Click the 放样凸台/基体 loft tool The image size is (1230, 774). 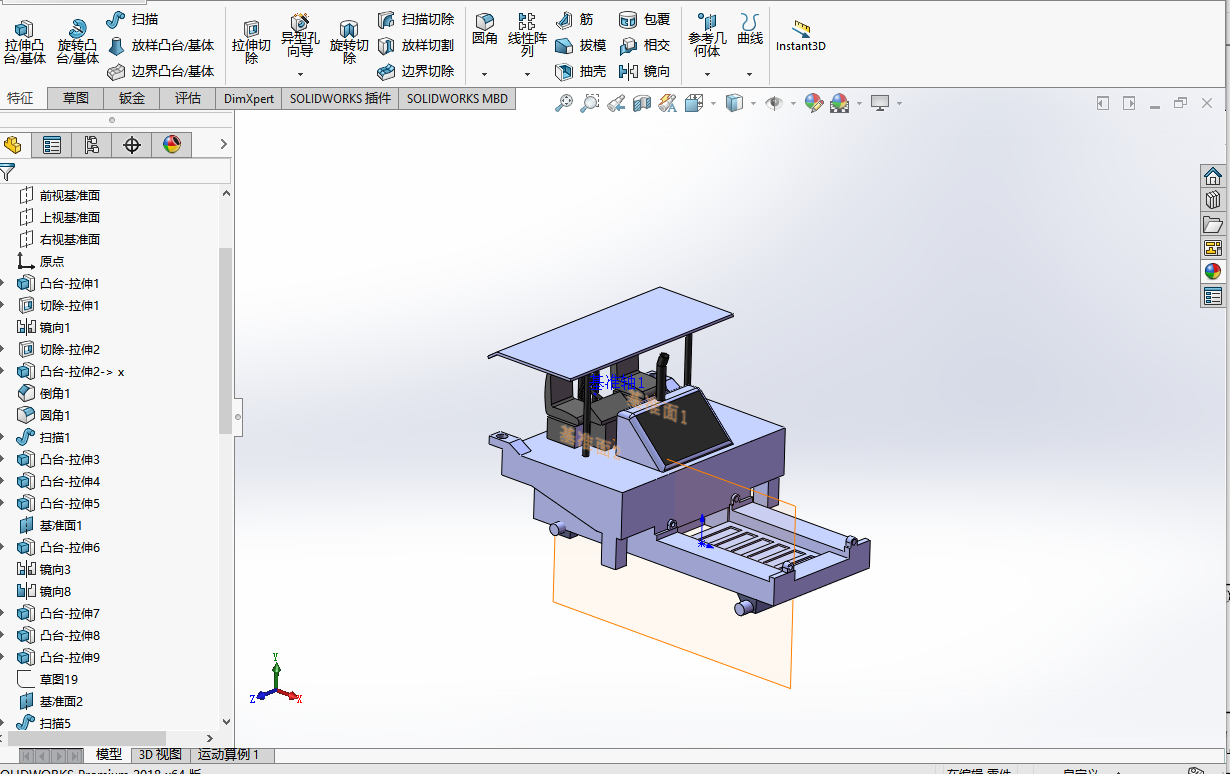point(161,45)
